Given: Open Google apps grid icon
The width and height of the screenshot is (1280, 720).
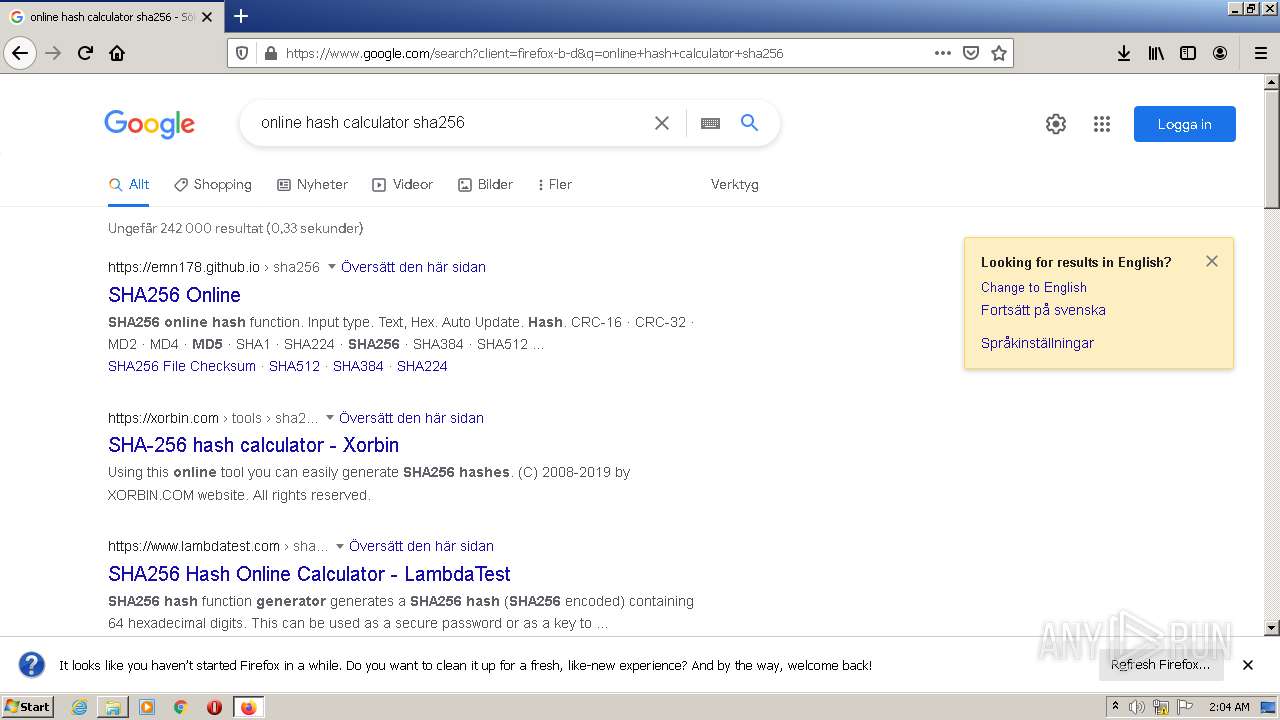Looking at the screenshot, I should tap(1102, 124).
